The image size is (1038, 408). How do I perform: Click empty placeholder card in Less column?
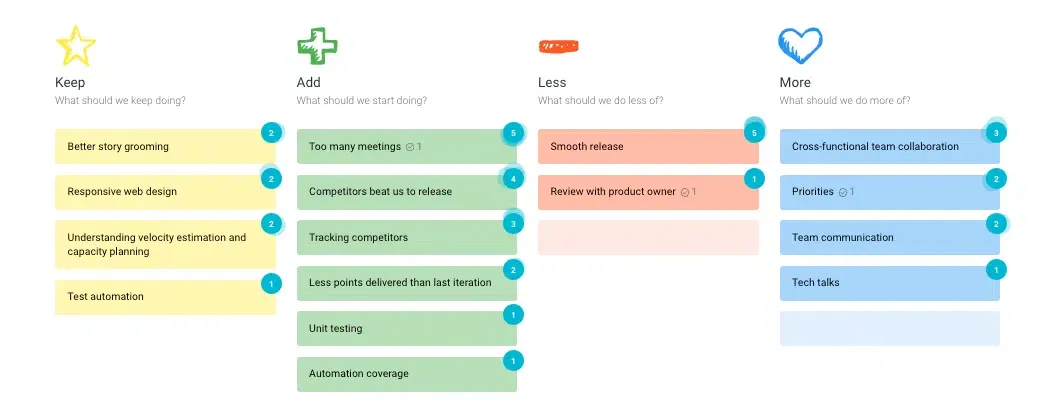tap(648, 237)
